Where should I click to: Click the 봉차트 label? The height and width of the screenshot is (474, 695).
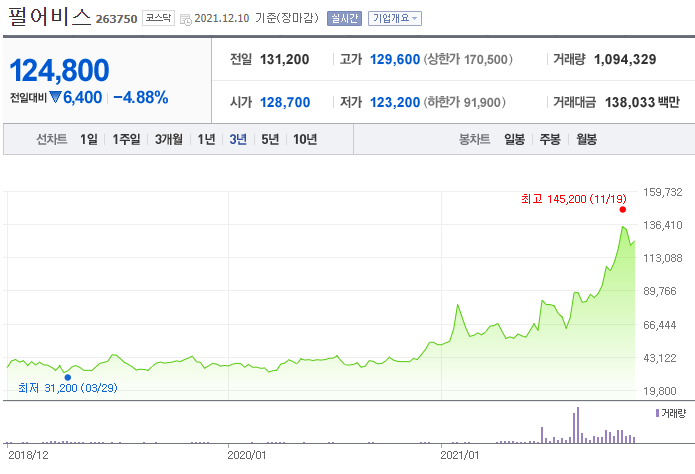pyautogui.click(x=475, y=139)
